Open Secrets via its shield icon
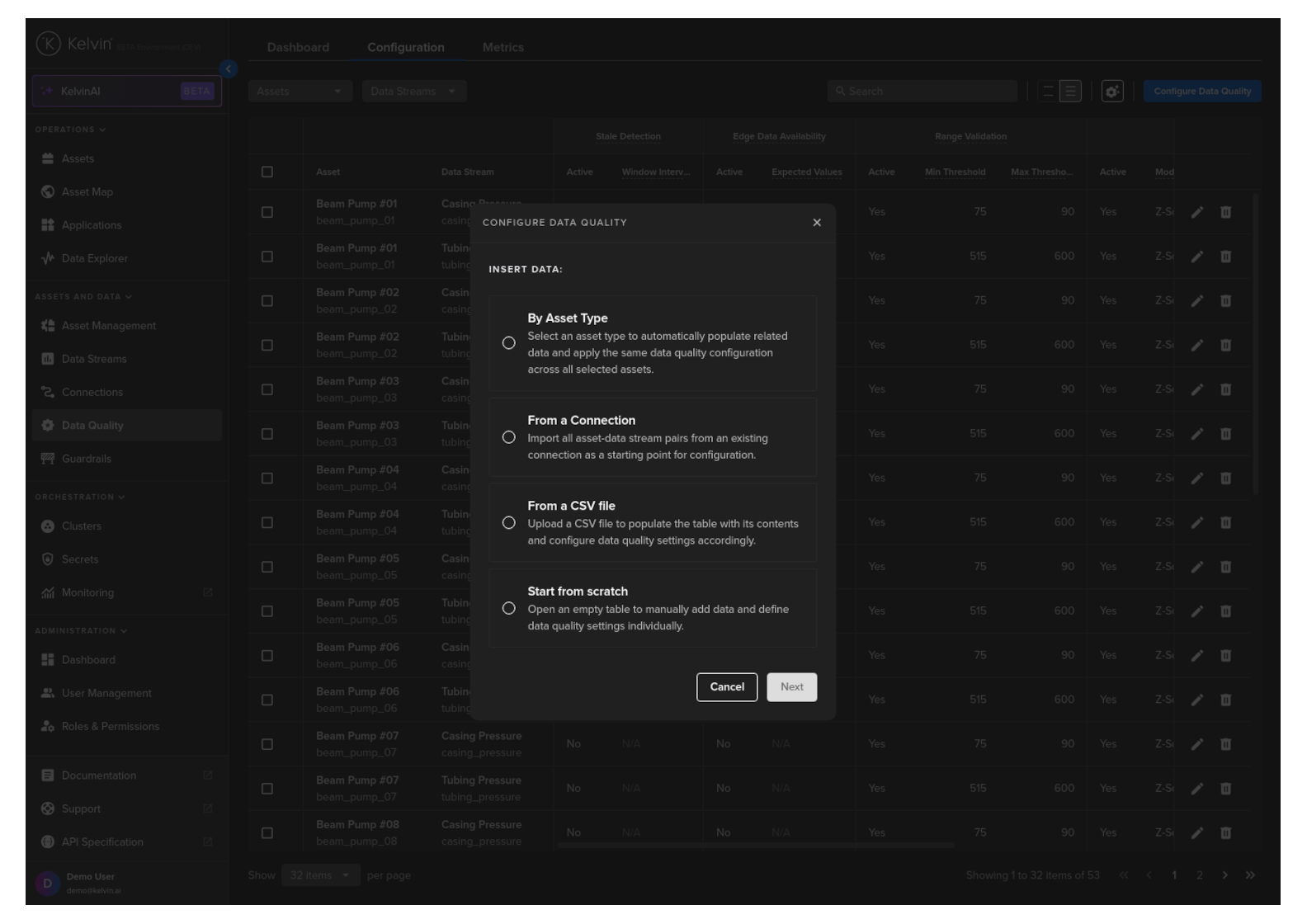Viewport: 1307px width, 924px height. pyautogui.click(x=48, y=559)
